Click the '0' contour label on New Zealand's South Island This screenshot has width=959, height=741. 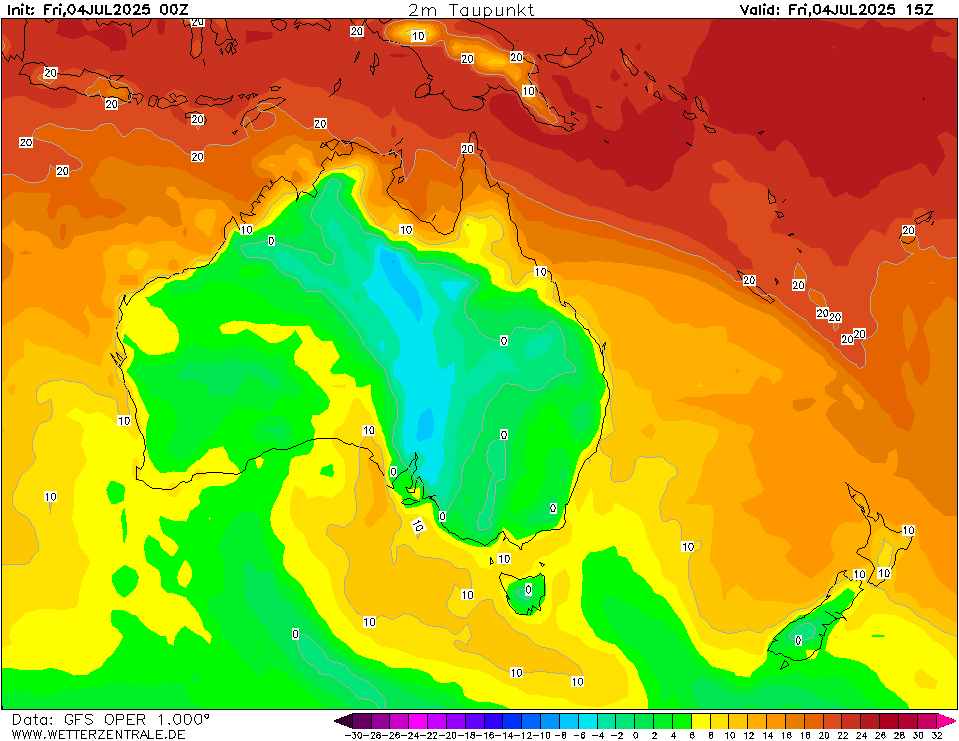click(798, 640)
